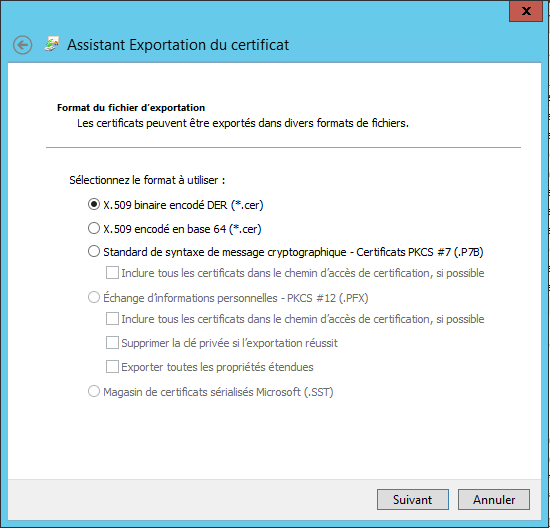Click the Suivant button
This screenshot has width=550, height=528.
click(x=413, y=500)
